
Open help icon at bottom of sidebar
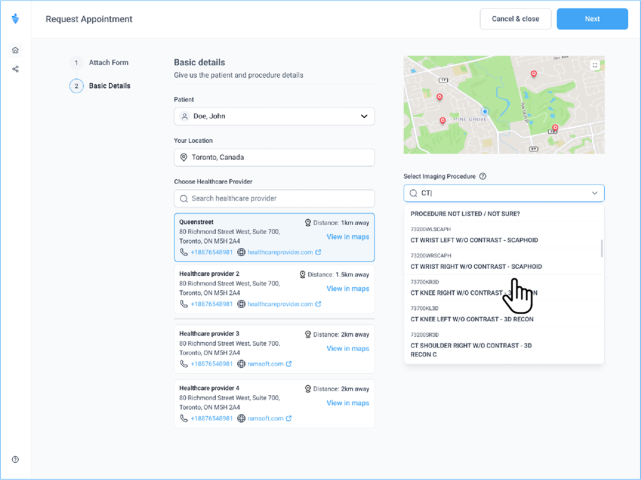coord(15,460)
